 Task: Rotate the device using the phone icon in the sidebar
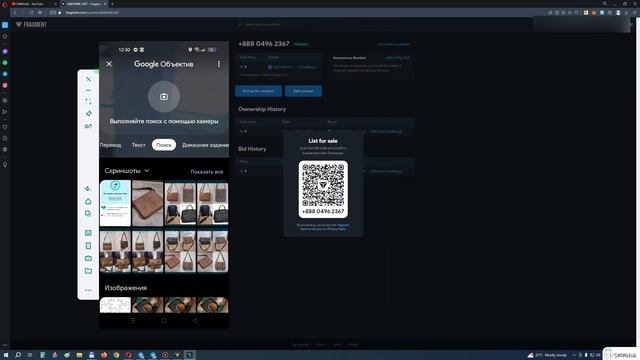(88, 246)
